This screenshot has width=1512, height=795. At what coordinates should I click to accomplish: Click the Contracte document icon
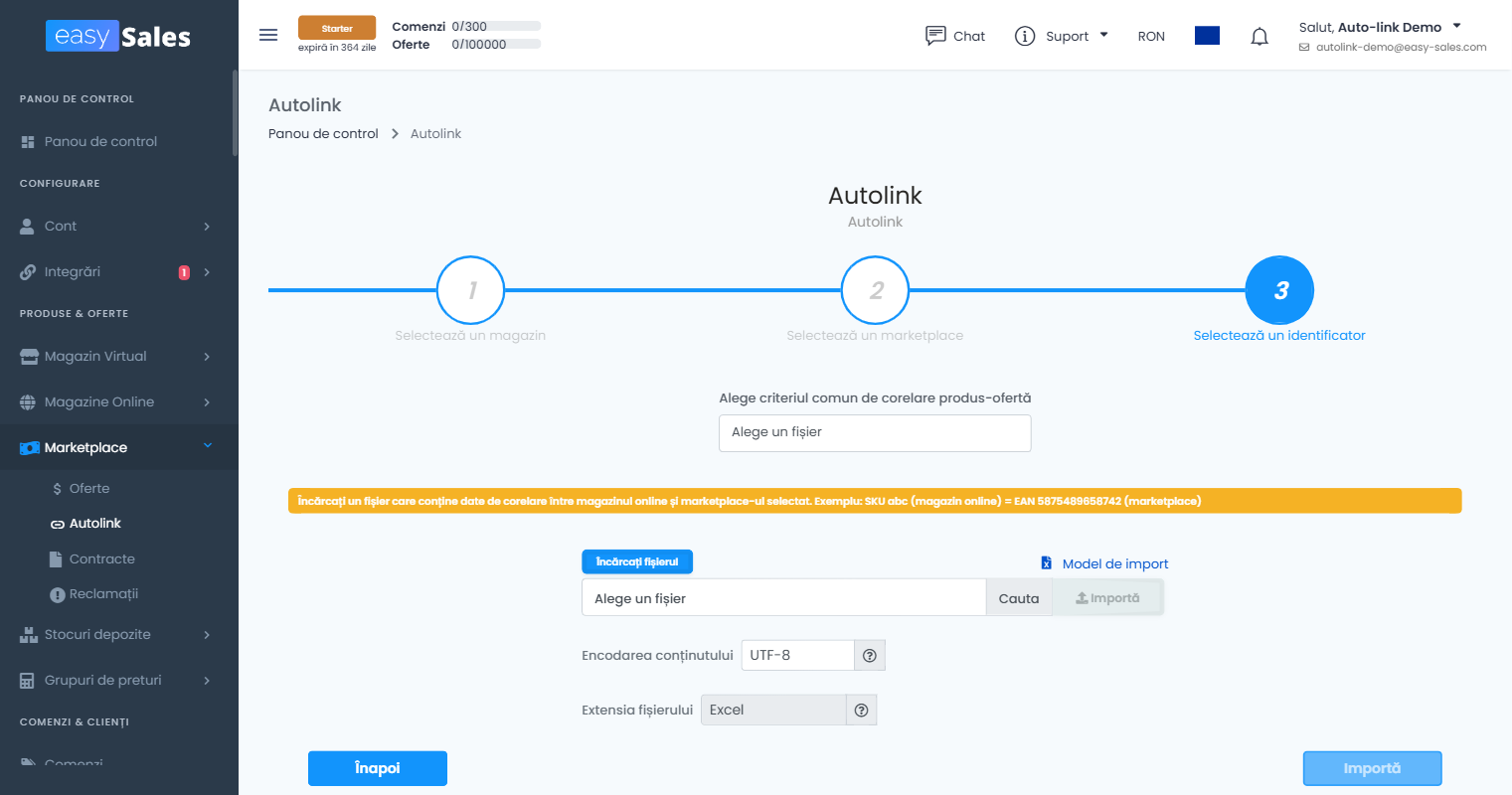pos(57,559)
